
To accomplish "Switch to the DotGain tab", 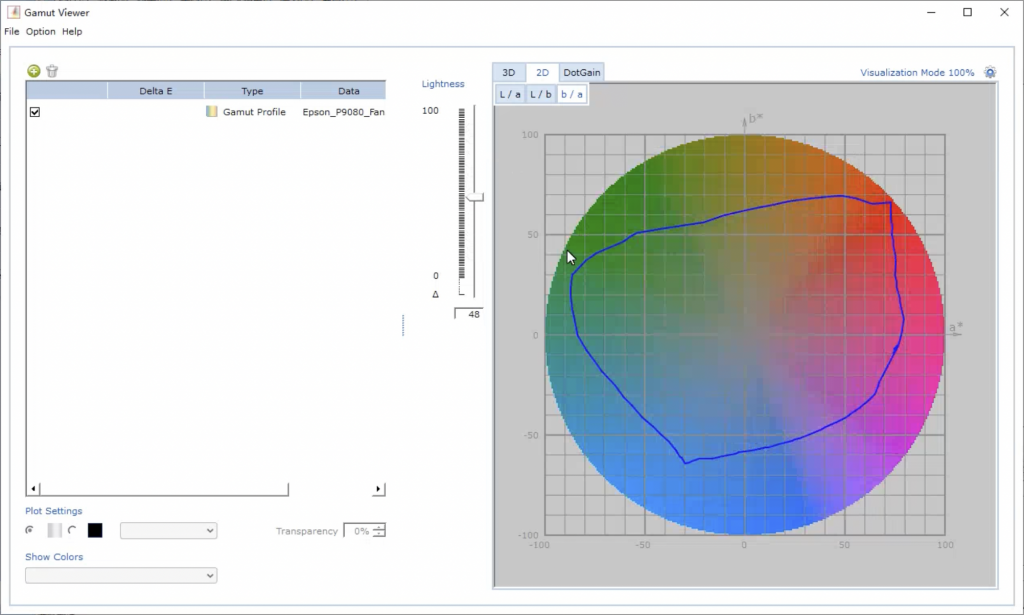I will coord(582,72).
